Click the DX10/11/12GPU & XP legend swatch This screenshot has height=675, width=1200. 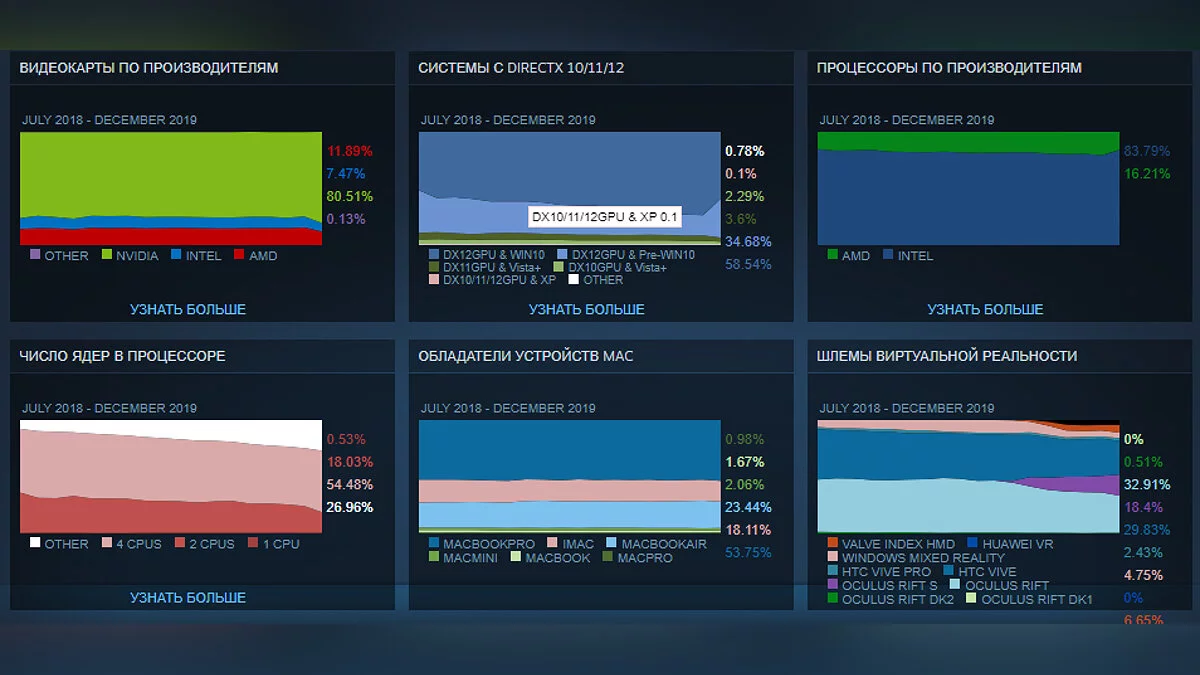coord(434,279)
